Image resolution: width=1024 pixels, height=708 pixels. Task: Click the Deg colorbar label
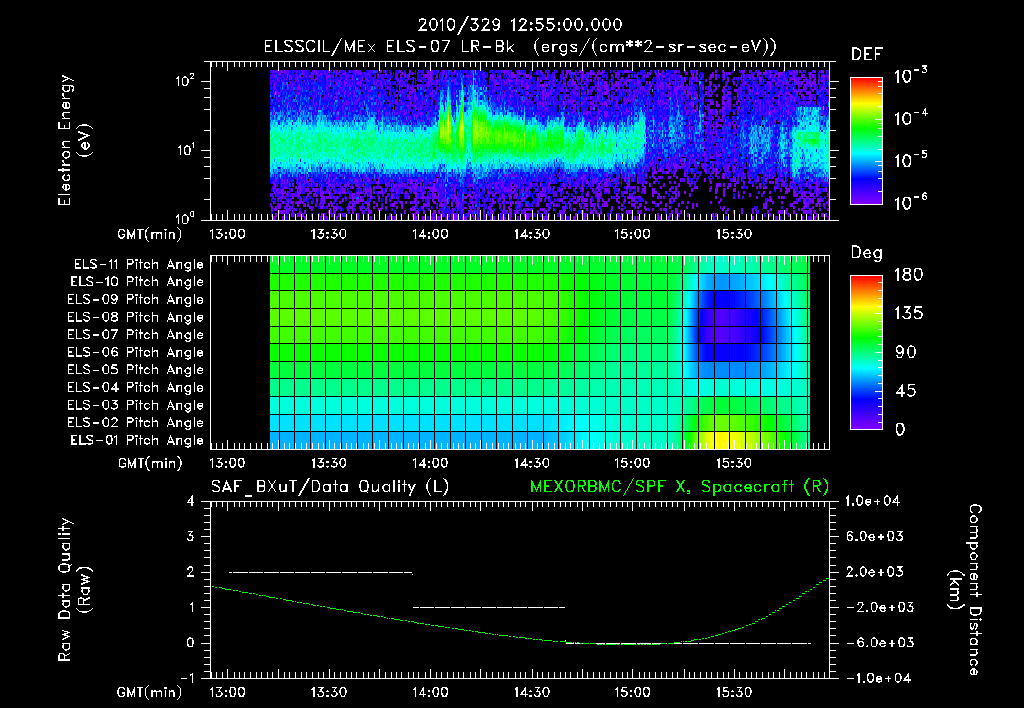867,253
